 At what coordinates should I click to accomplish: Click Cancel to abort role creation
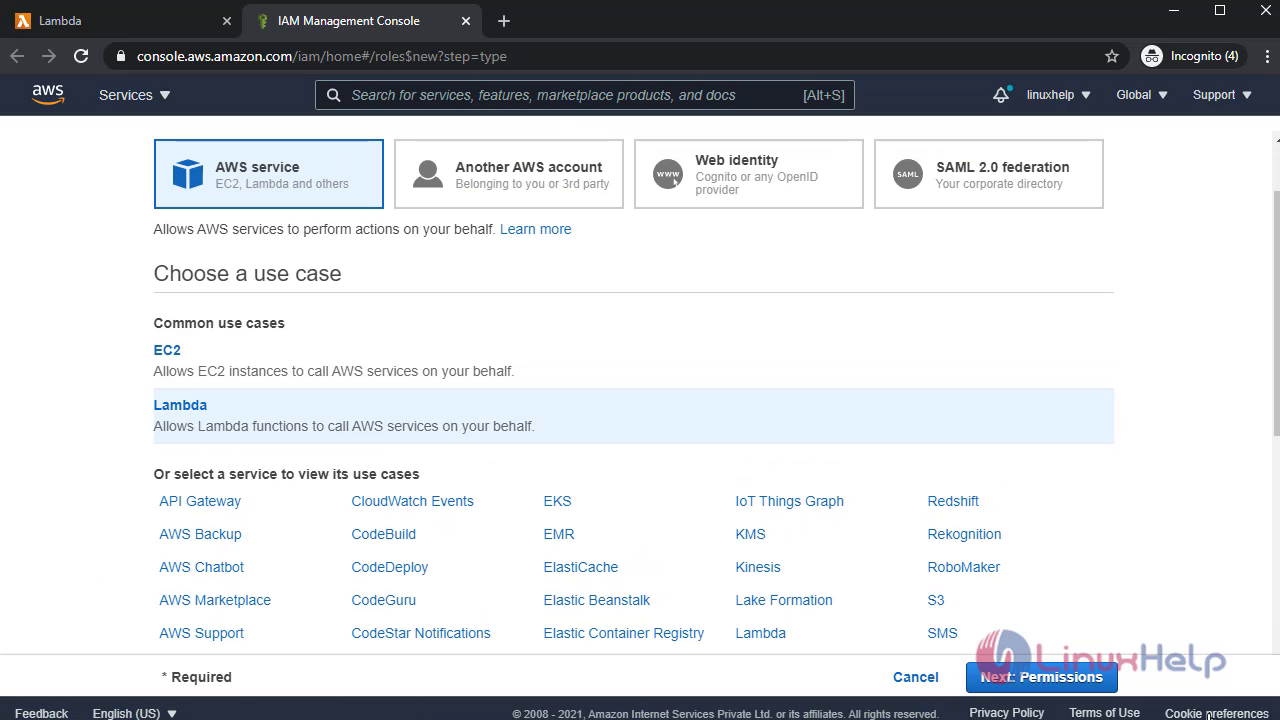916,677
